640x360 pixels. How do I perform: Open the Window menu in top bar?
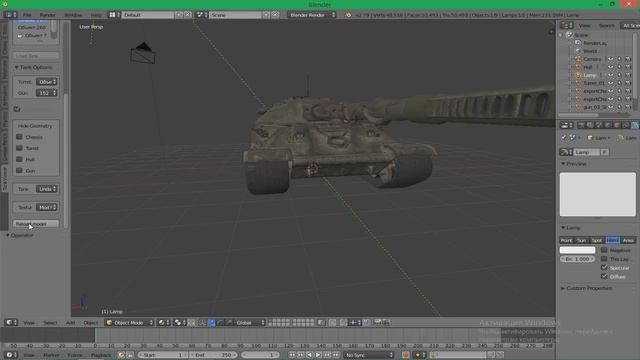[x=73, y=15]
